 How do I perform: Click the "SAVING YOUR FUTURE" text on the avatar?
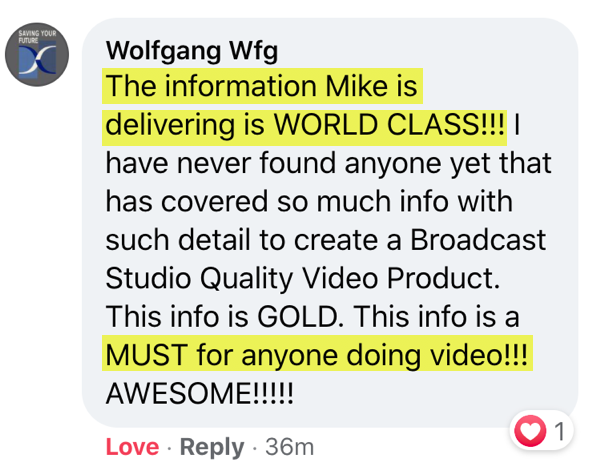[x=37, y=37]
